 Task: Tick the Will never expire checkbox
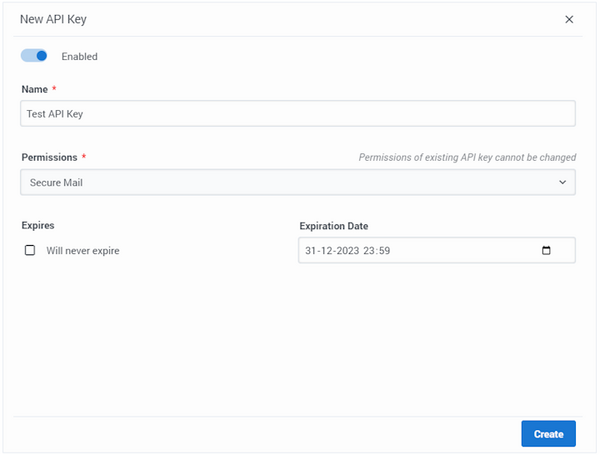tap(30, 250)
